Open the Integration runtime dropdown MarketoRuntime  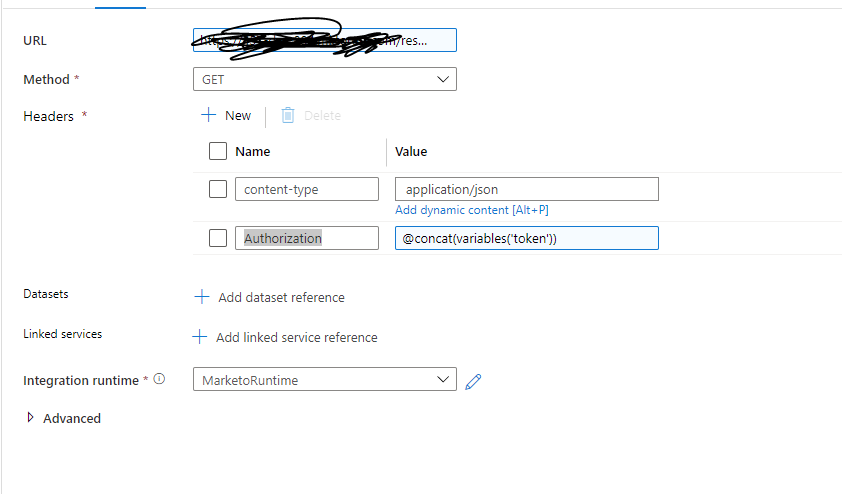(325, 379)
